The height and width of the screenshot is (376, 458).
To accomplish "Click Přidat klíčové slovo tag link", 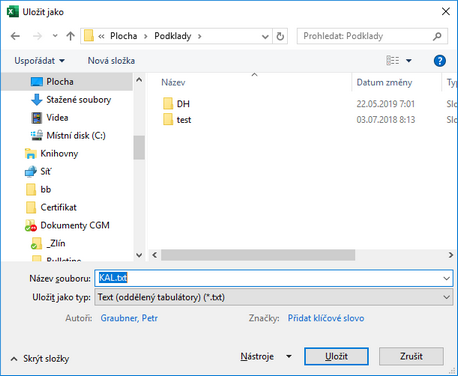I will tap(326, 318).
